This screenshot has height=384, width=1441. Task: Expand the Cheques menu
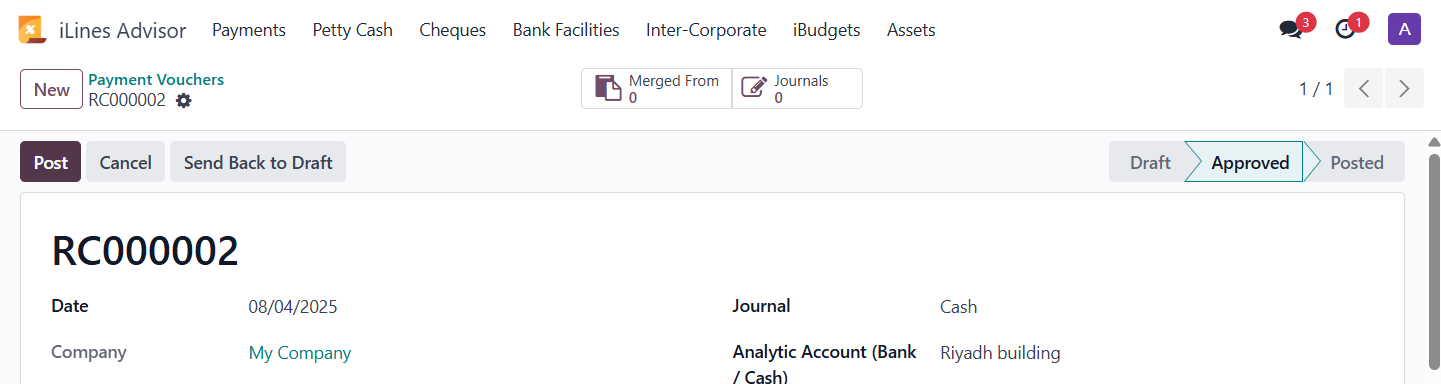point(452,30)
